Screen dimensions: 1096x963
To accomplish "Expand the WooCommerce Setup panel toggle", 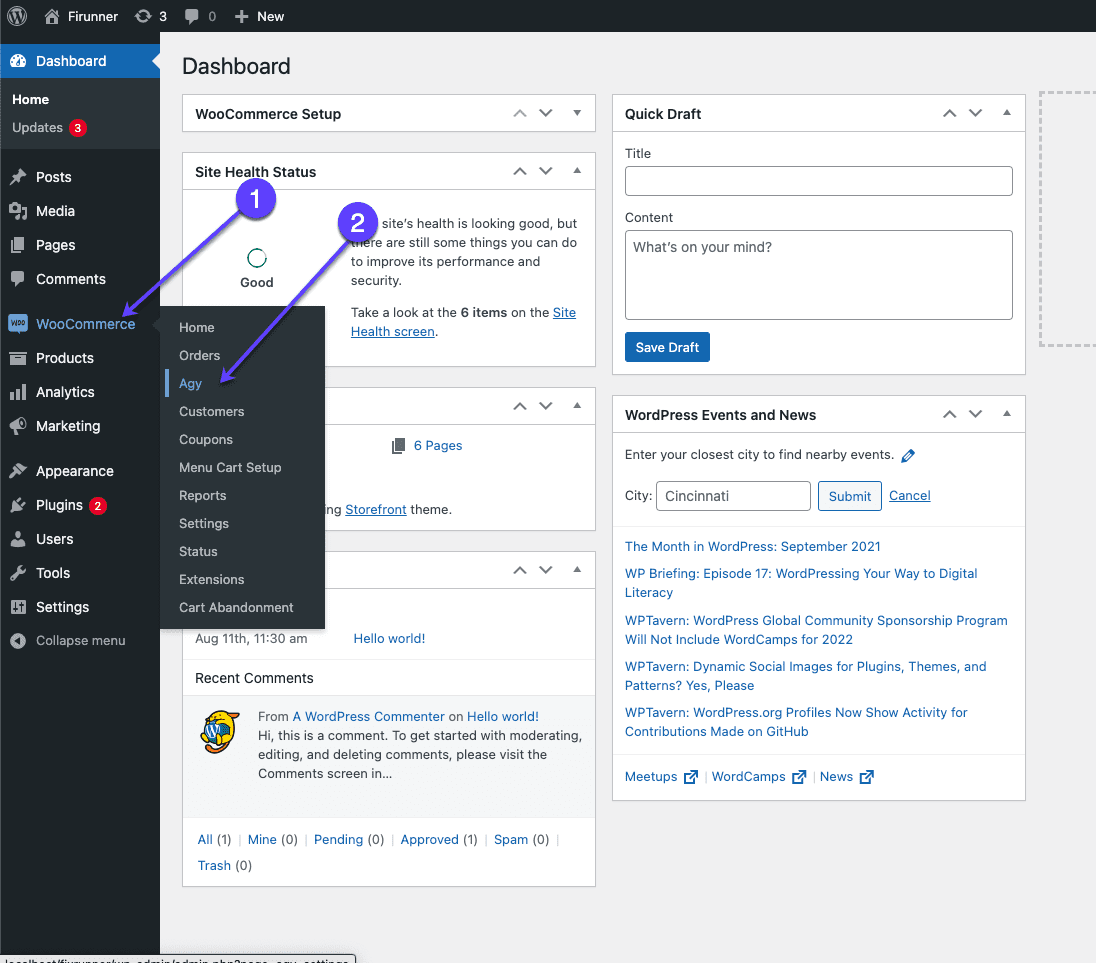I will [x=577, y=113].
